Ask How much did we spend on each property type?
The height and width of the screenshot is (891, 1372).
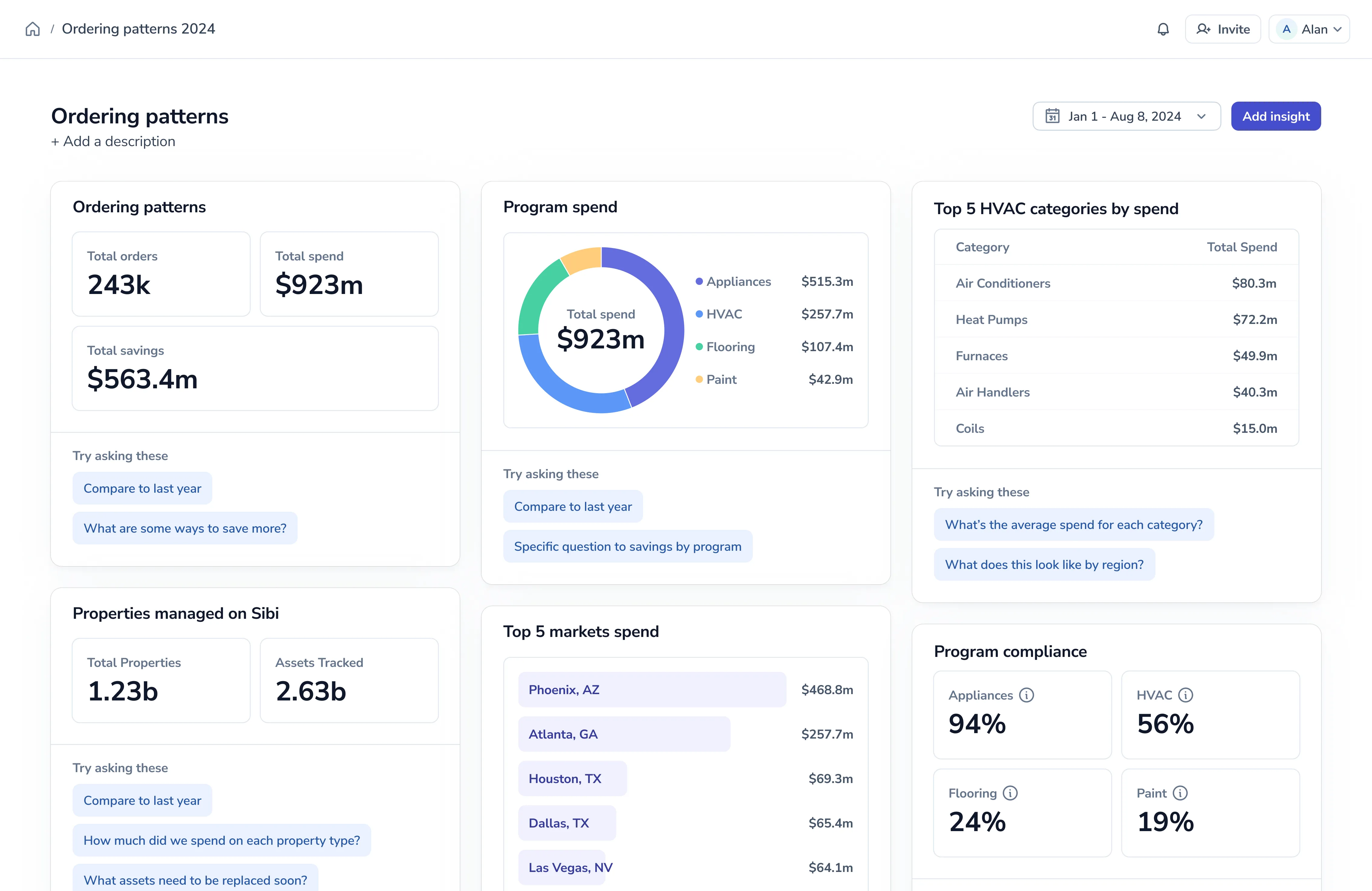click(x=222, y=840)
